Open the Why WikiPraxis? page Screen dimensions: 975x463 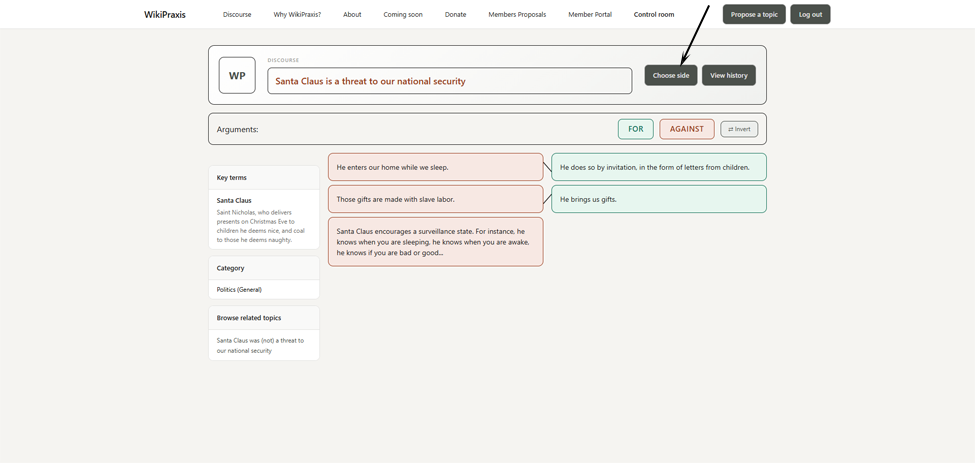tap(297, 14)
